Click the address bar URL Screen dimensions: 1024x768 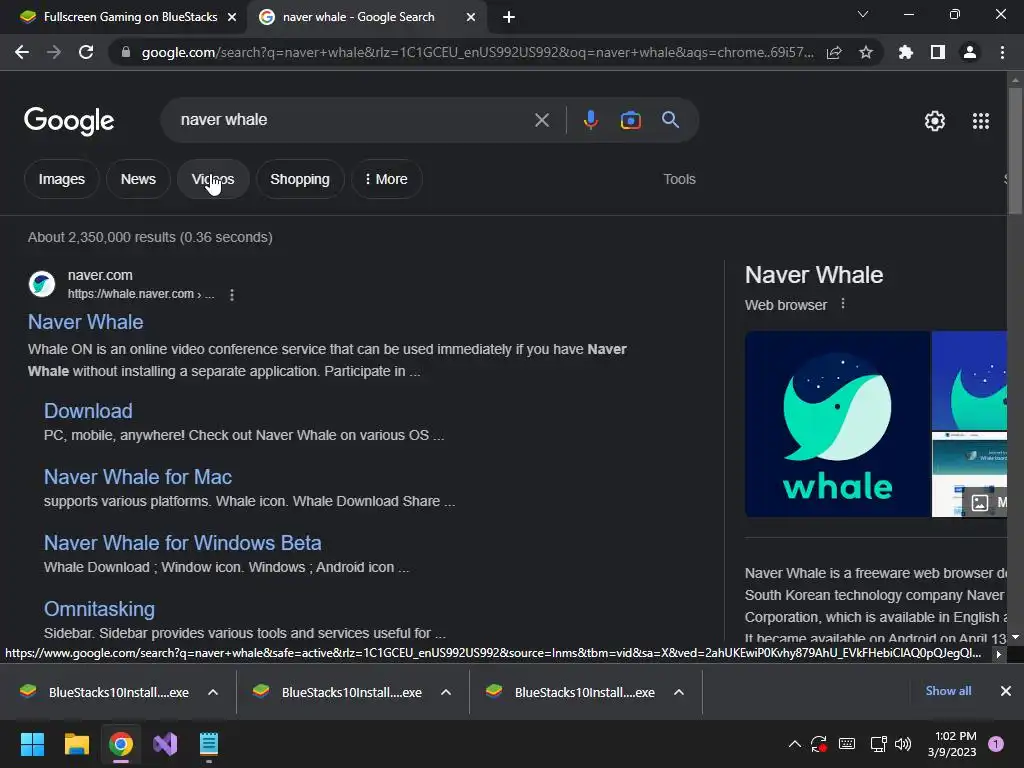[477, 52]
